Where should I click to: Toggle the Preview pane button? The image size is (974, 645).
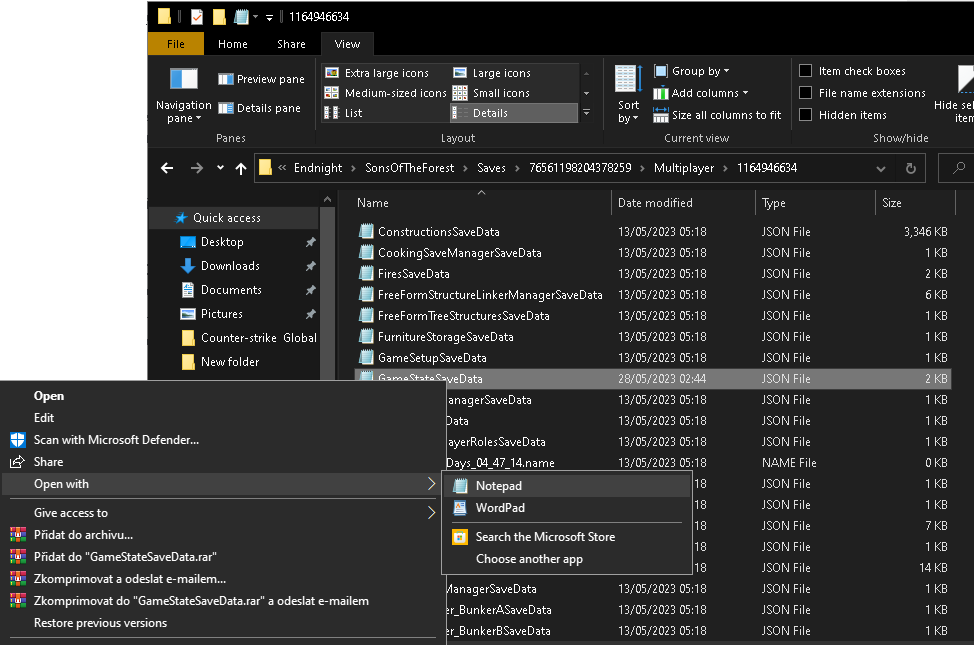coord(261,79)
